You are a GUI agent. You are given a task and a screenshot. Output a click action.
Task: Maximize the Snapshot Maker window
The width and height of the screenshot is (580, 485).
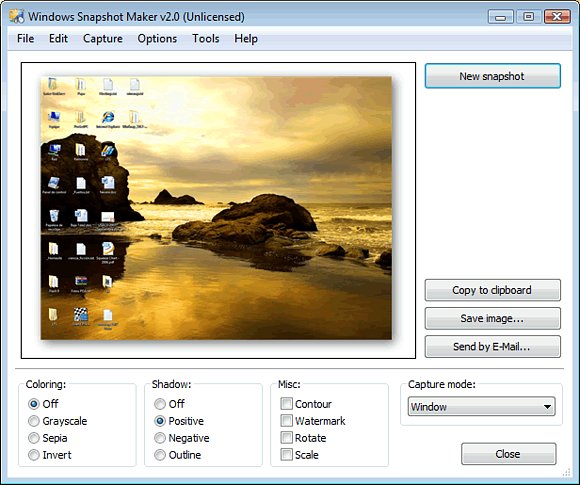coord(529,17)
